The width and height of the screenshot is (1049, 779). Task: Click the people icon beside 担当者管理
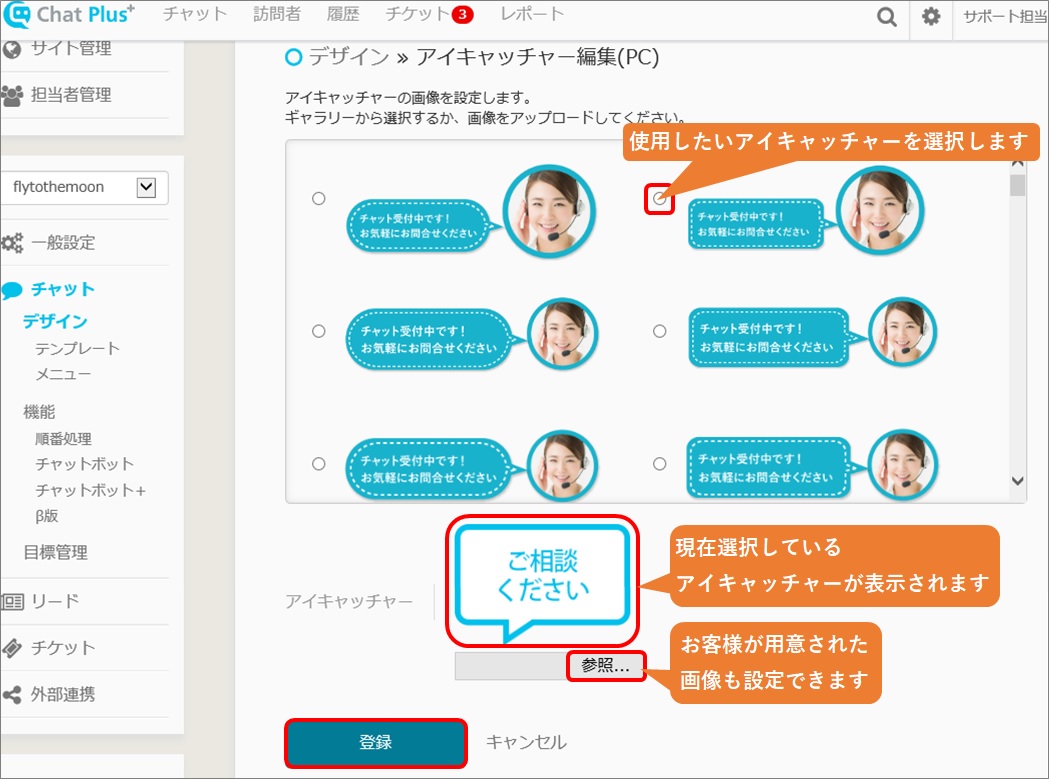point(12,96)
